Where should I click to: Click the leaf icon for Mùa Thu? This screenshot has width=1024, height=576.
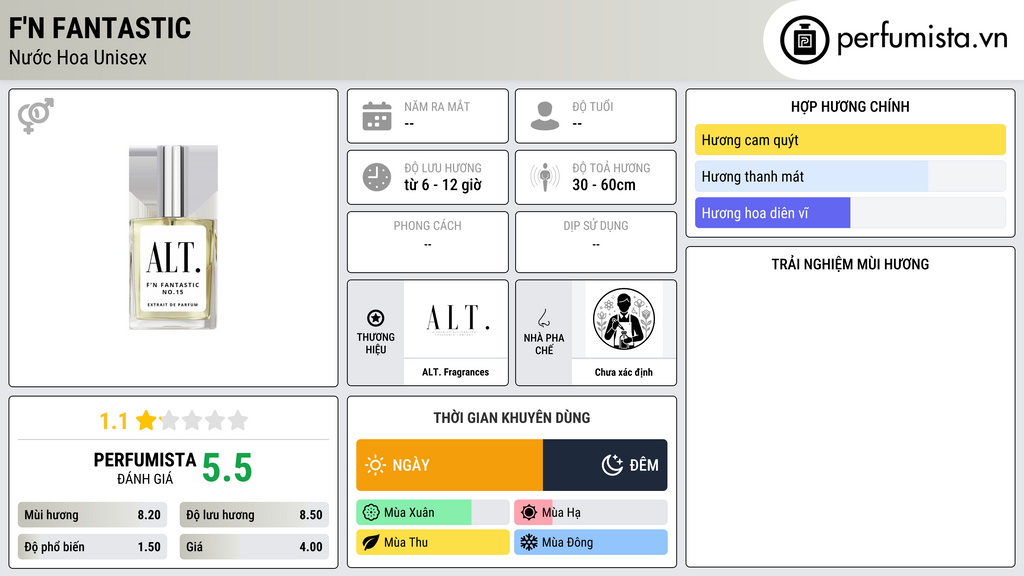pyautogui.click(x=371, y=542)
